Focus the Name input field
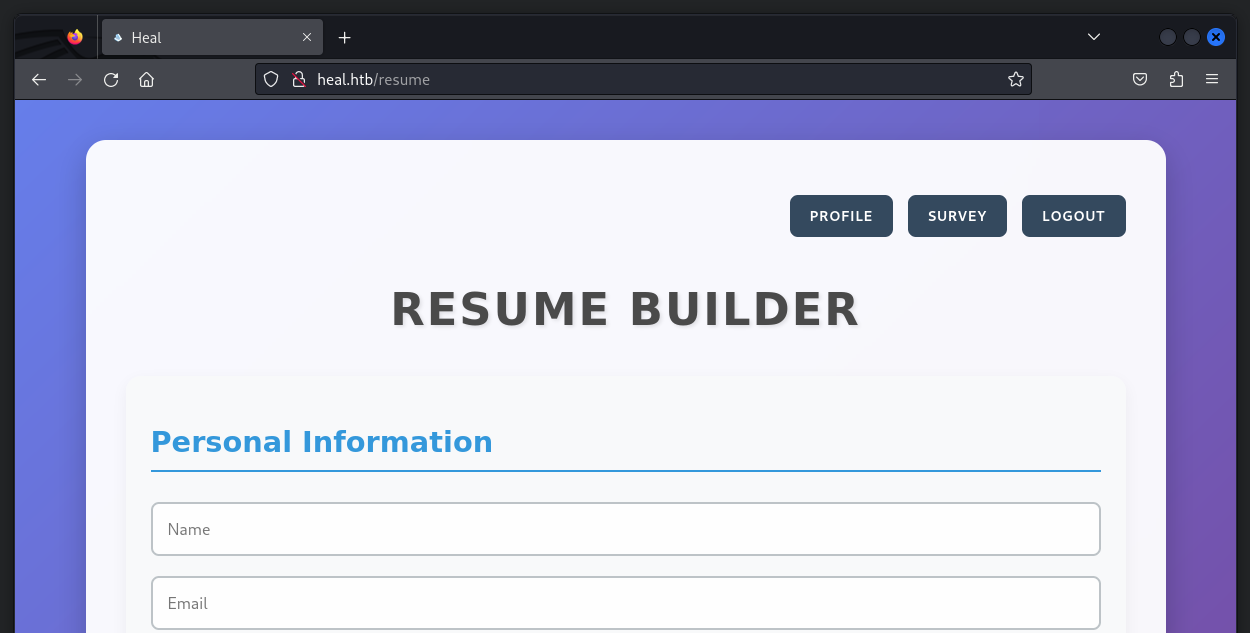The image size is (1250, 633). [625, 529]
